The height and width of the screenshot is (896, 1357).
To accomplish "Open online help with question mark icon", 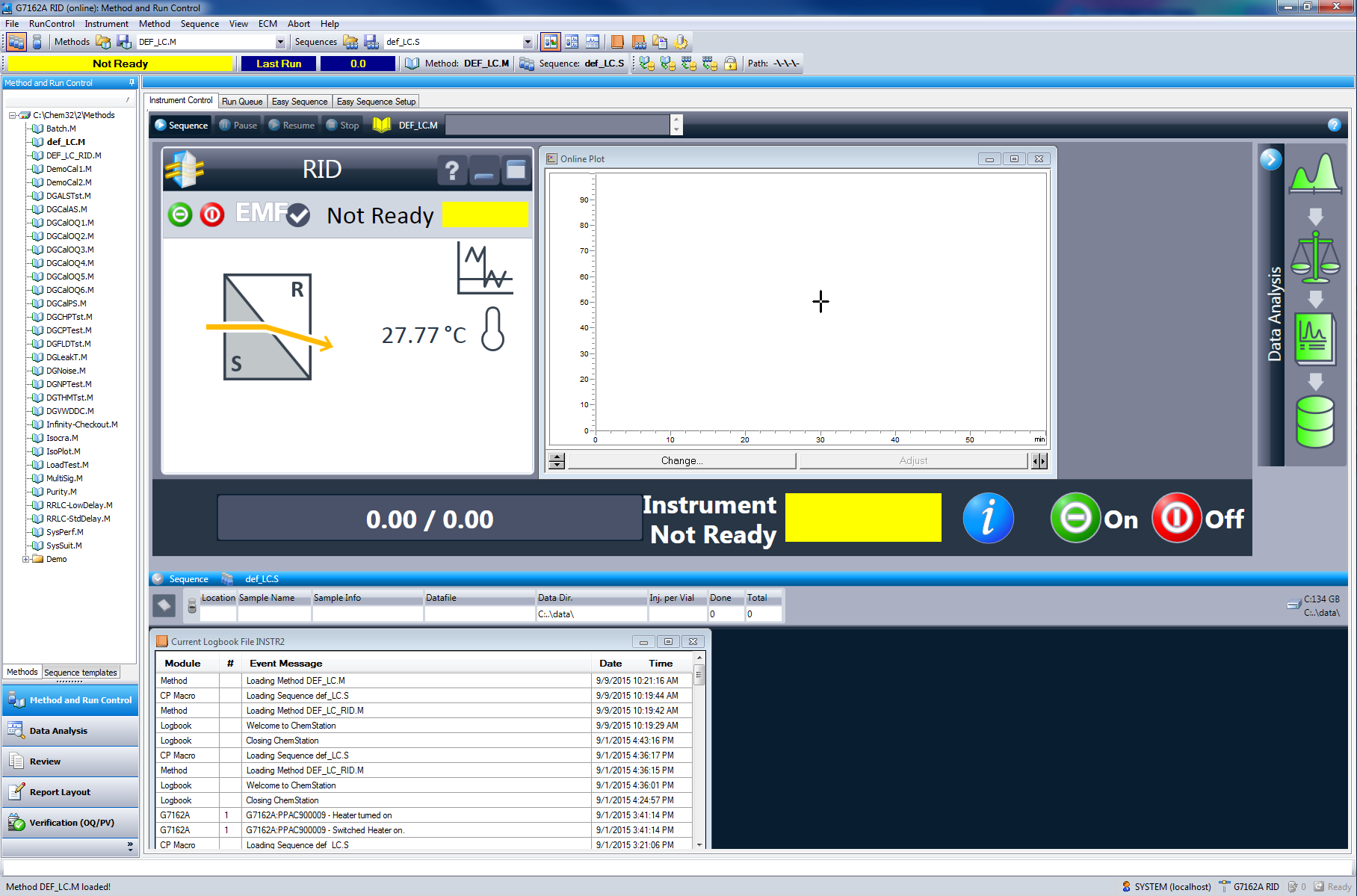I will point(1335,125).
